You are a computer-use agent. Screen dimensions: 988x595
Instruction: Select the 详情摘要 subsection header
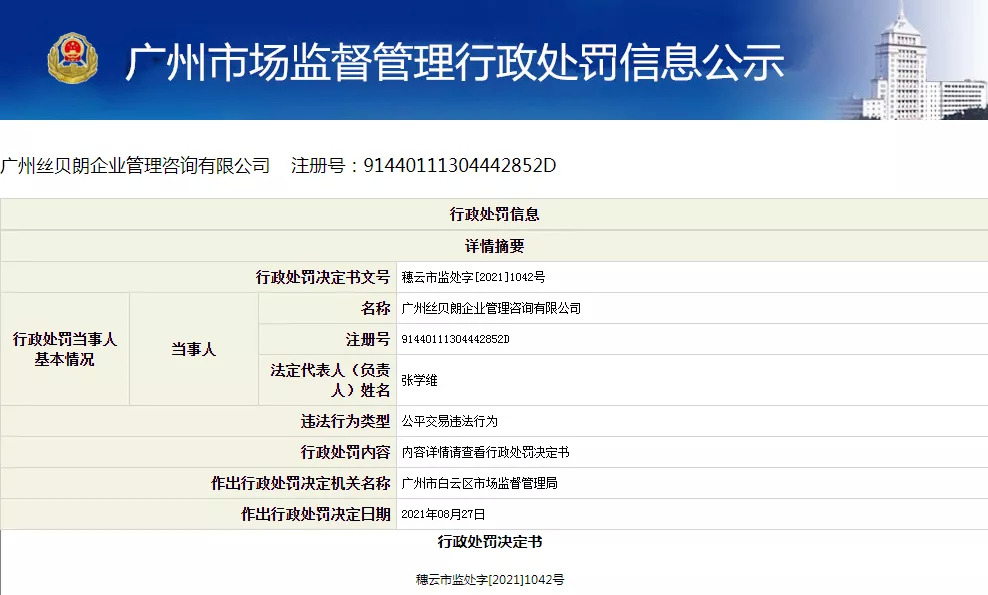coord(494,246)
